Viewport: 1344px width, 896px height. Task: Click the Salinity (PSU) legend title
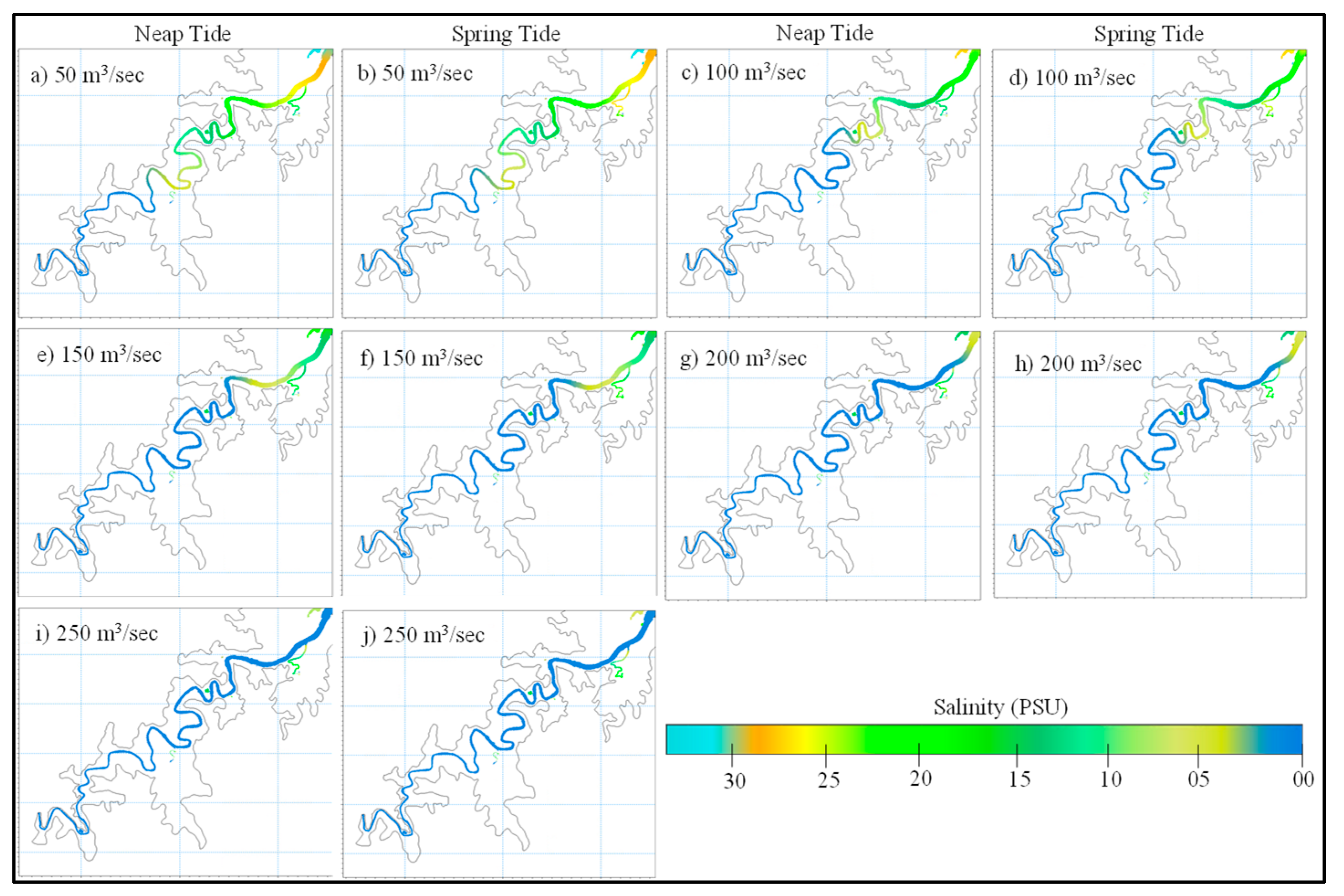(1000, 708)
